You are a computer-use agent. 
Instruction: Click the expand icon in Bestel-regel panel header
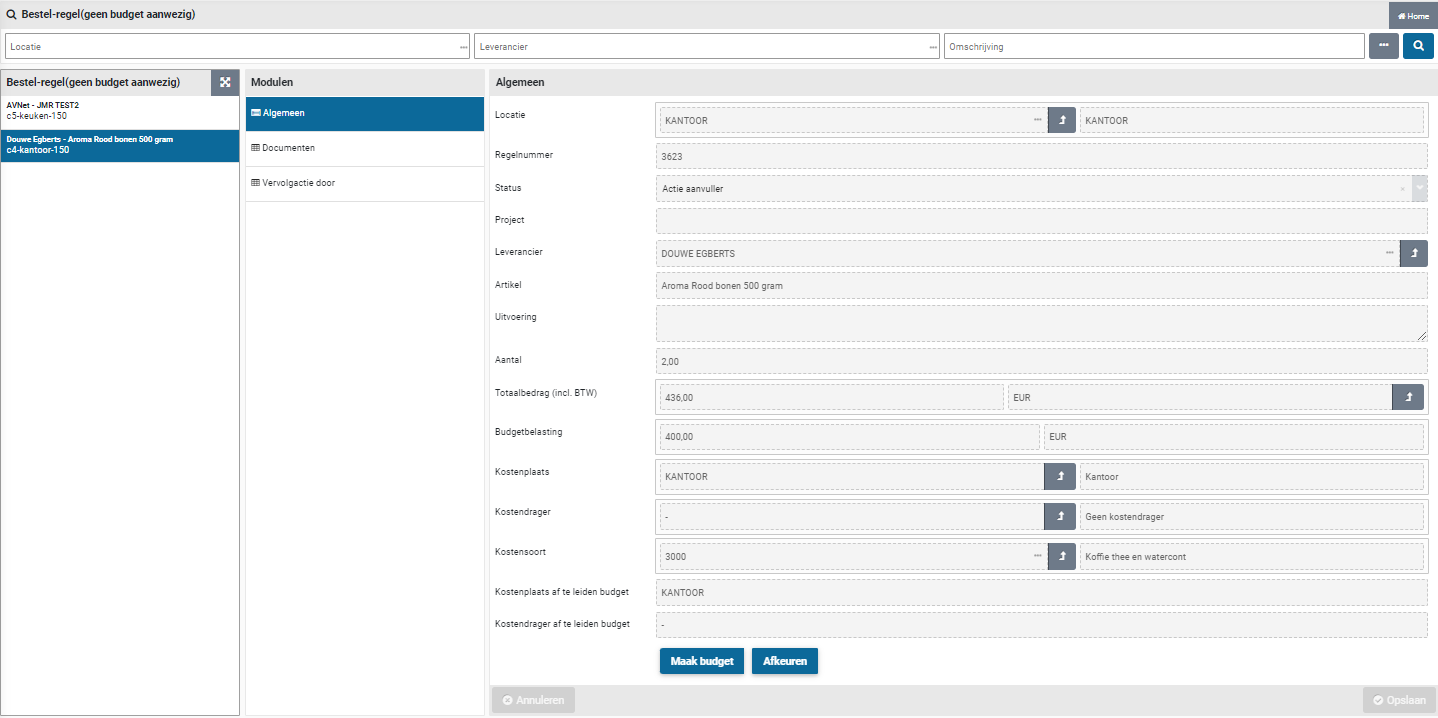coord(225,82)
